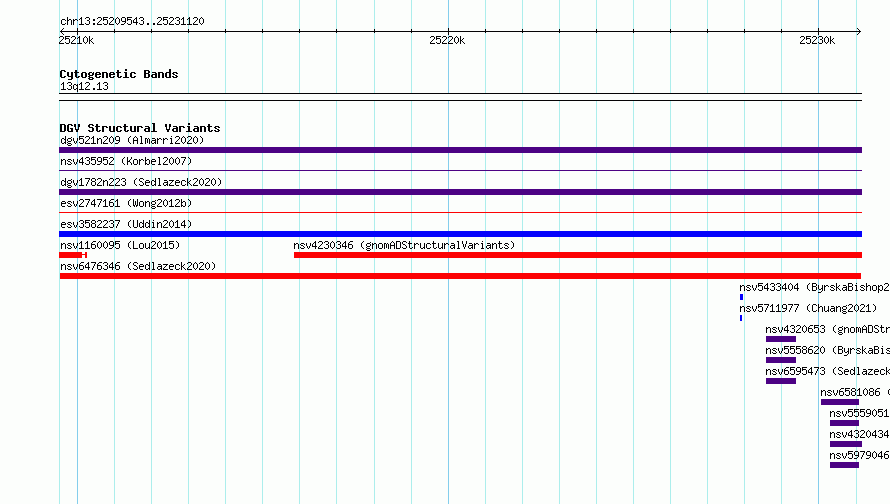Image resolution: width=890 pixels, height=504 pixels.
Task: Click the 25210k ruler label
Action: tap(76, 40)
